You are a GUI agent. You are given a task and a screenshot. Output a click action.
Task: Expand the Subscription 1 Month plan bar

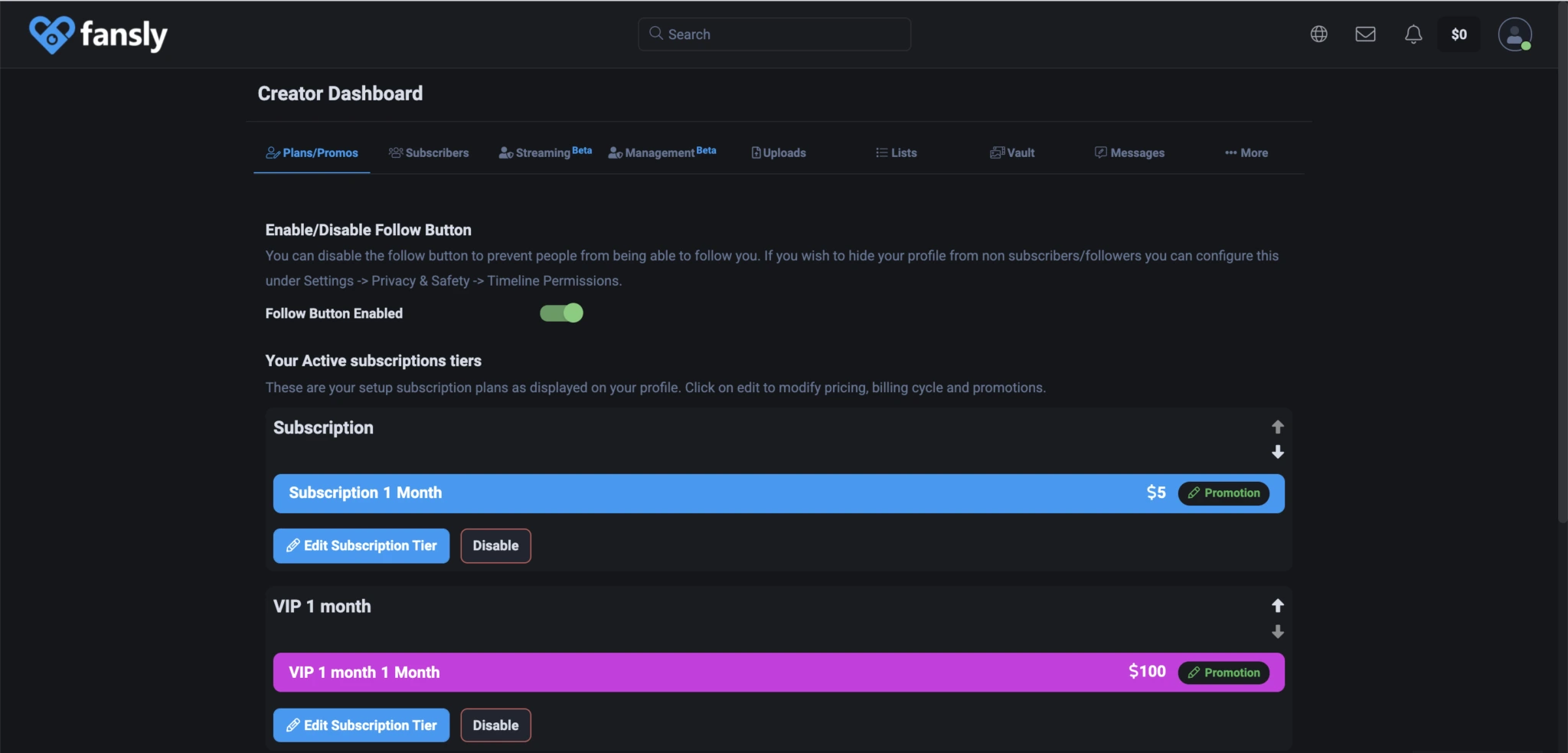[x=689, y=493]
